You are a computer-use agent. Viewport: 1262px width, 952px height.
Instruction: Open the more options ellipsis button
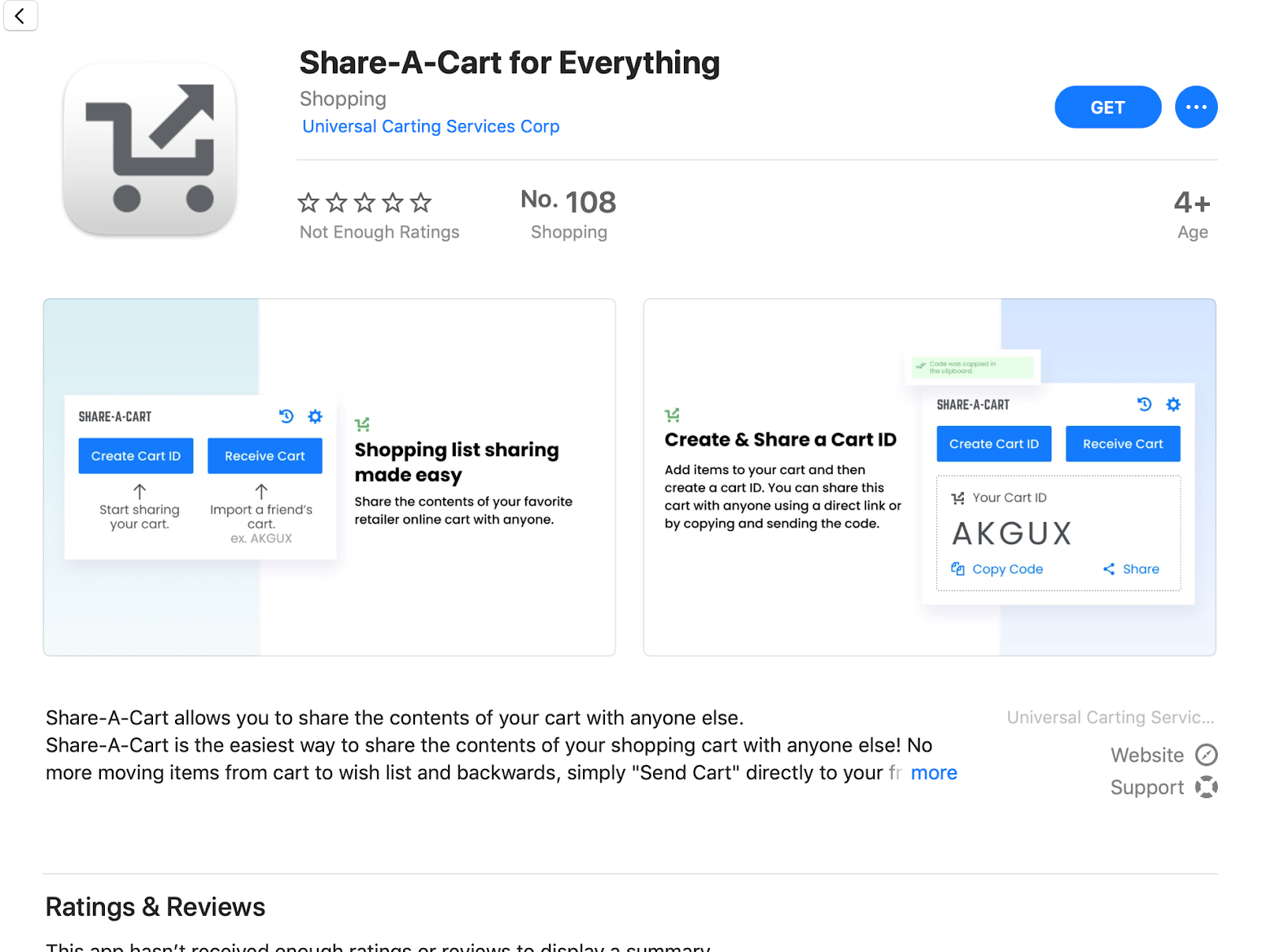1196,107
